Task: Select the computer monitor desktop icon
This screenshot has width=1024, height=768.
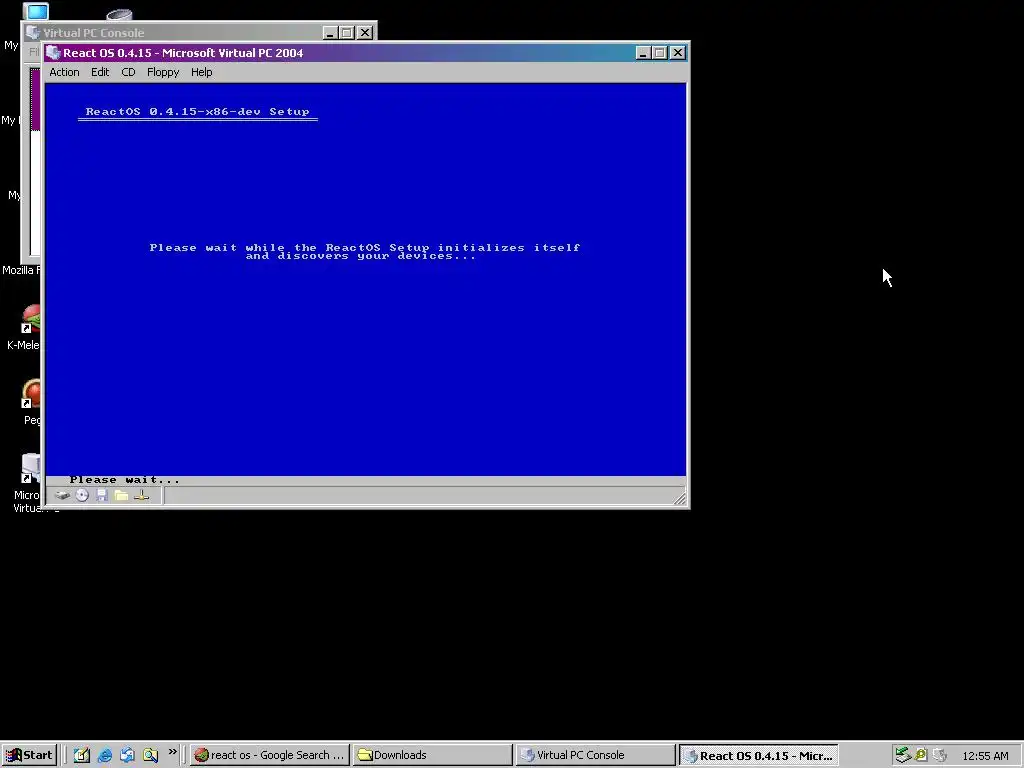Action: click(x=35, y=11)
